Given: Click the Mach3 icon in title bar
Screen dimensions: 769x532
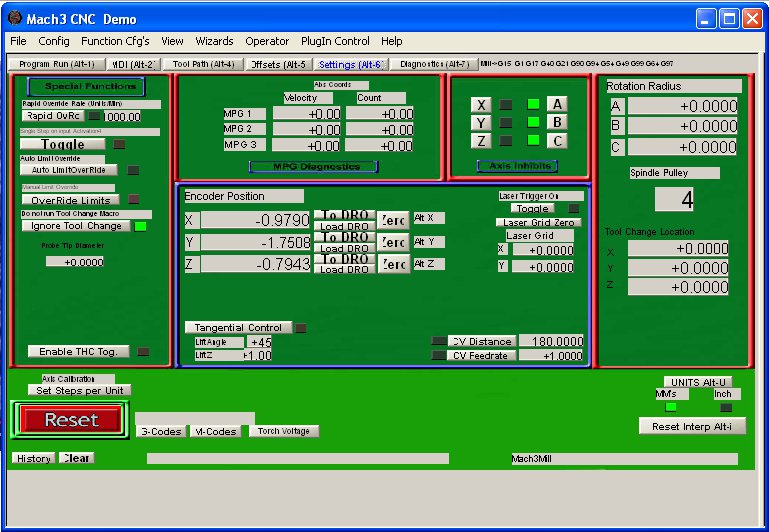Looking at the screenshot, I should point(14,18).
